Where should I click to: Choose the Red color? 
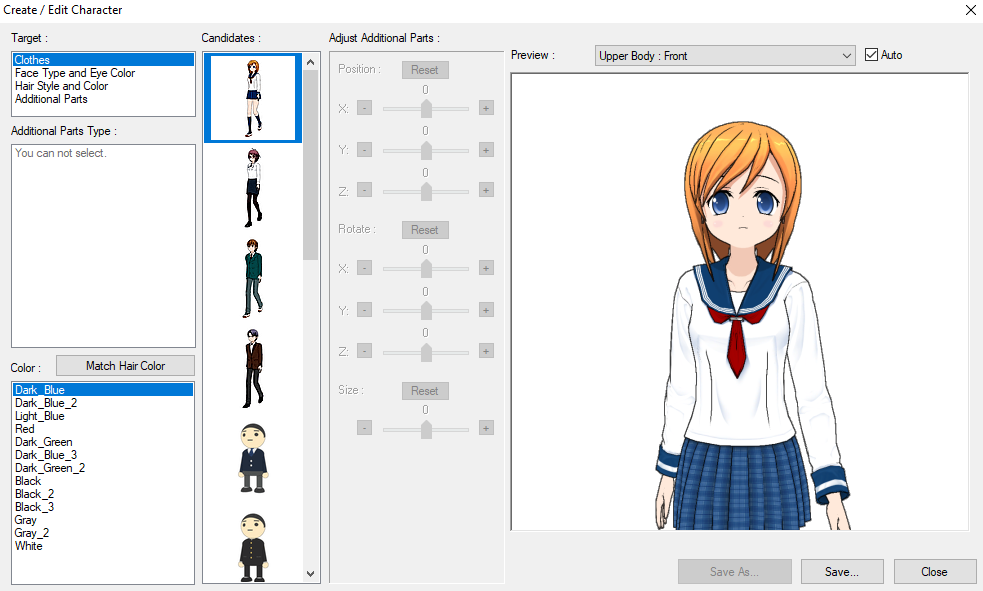(103, 429)
